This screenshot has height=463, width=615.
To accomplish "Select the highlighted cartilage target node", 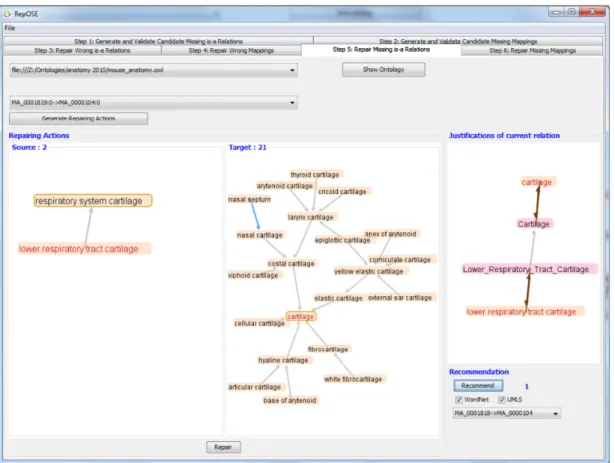I will 300,316.
